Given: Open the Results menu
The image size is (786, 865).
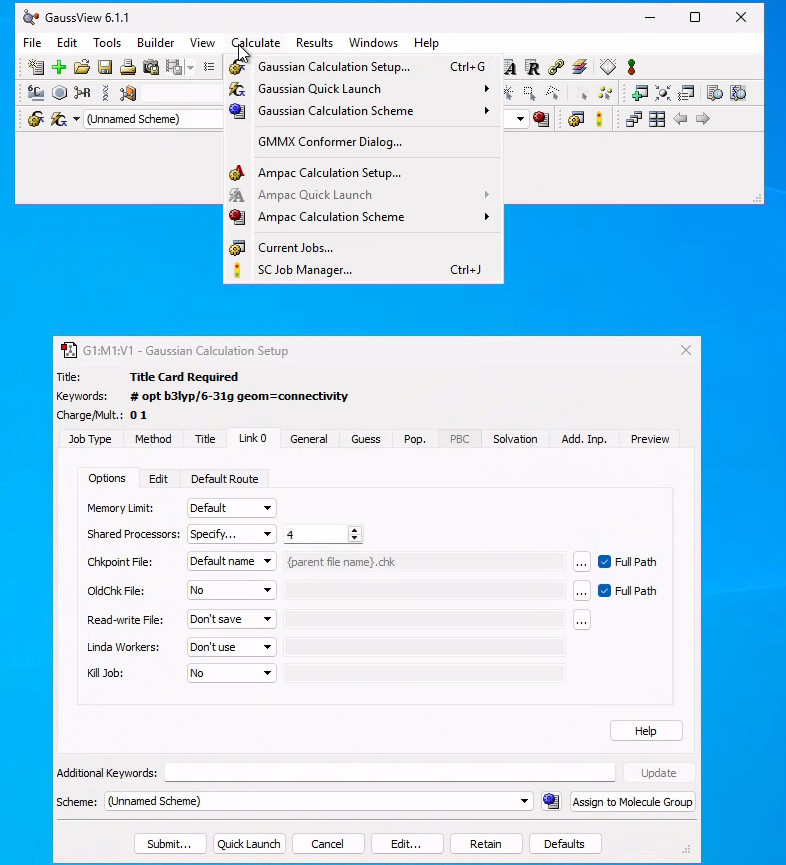Looking at the screenshot, I should [314, 43].
